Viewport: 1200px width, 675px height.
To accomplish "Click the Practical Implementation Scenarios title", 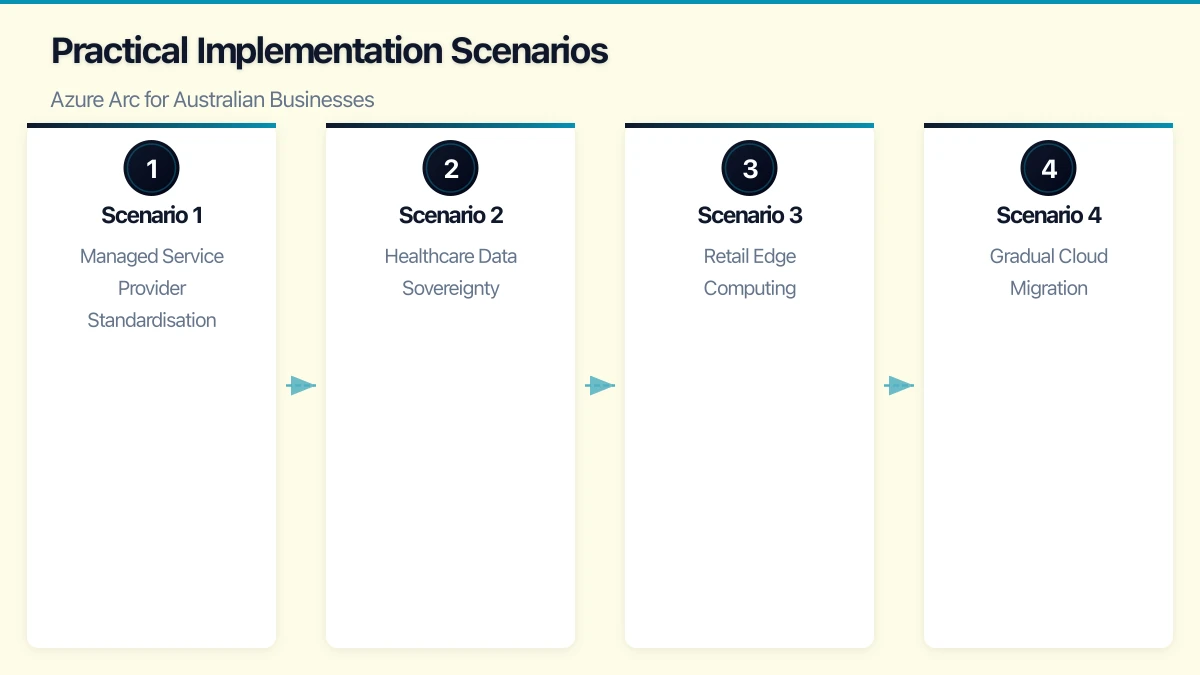I will tap(329, 51).
